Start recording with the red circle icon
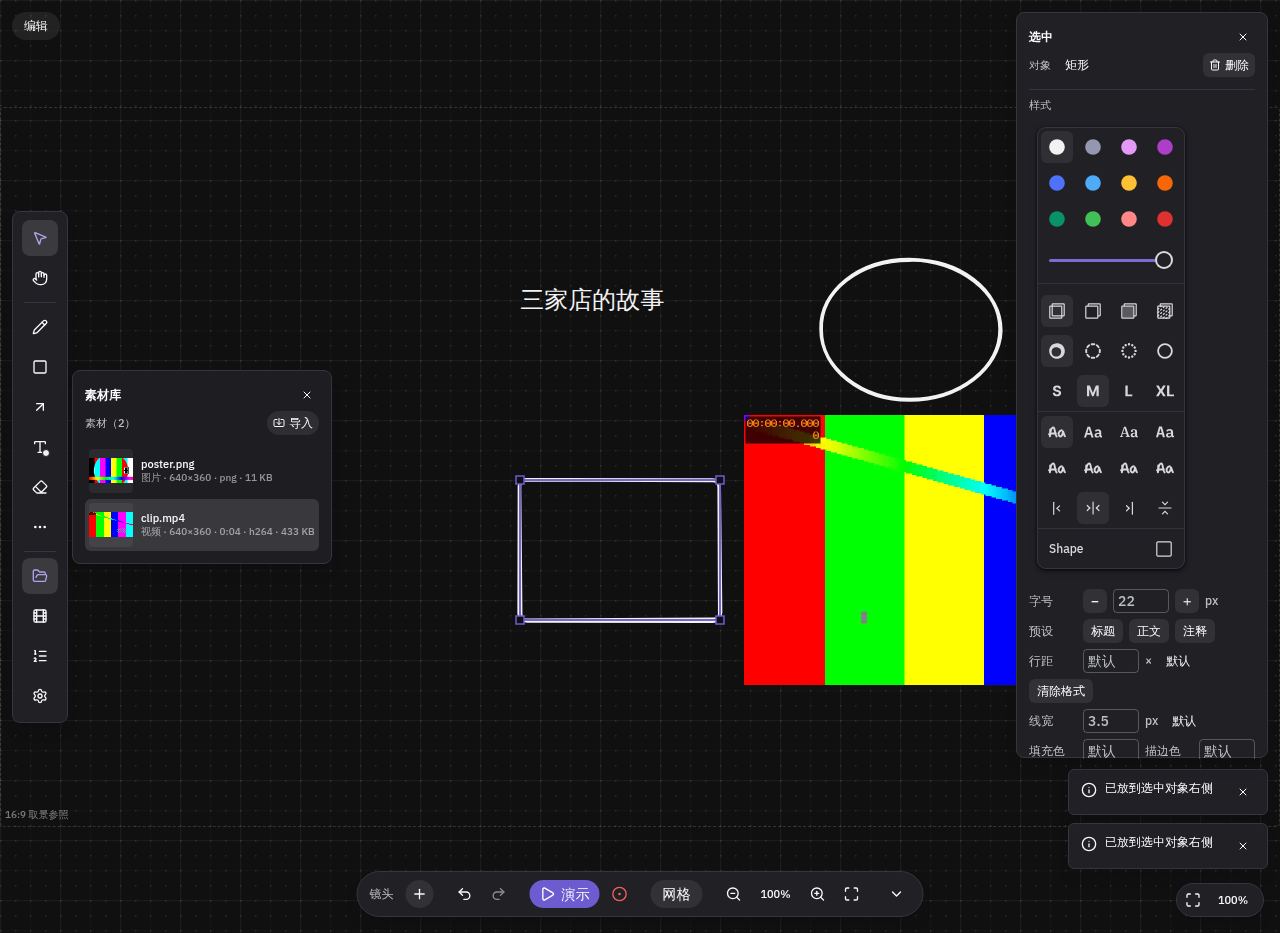Viewport: 1280px width, 933px height. (620, 894)
